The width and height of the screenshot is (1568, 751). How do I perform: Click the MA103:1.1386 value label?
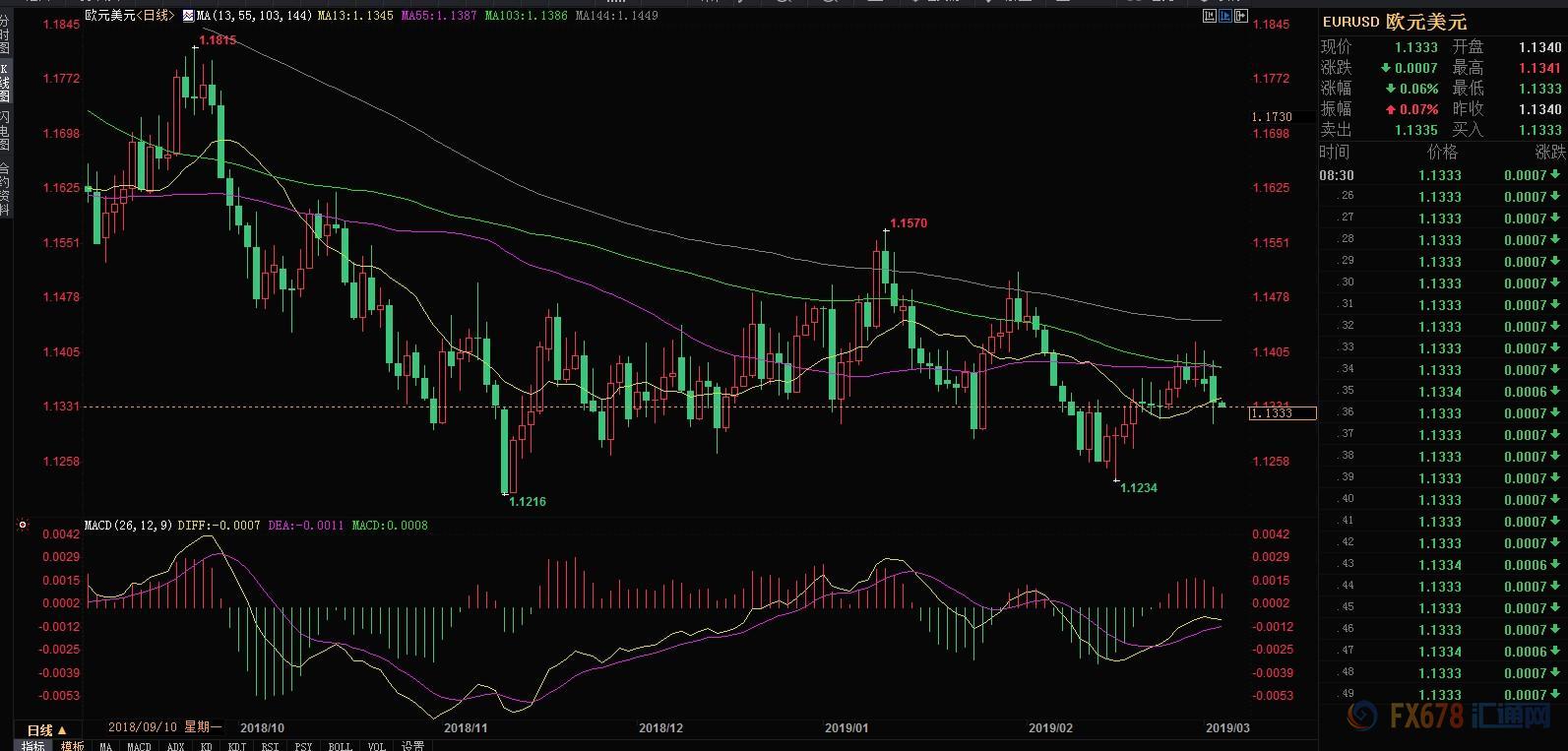pyautogui.click(x=527, y=16)
